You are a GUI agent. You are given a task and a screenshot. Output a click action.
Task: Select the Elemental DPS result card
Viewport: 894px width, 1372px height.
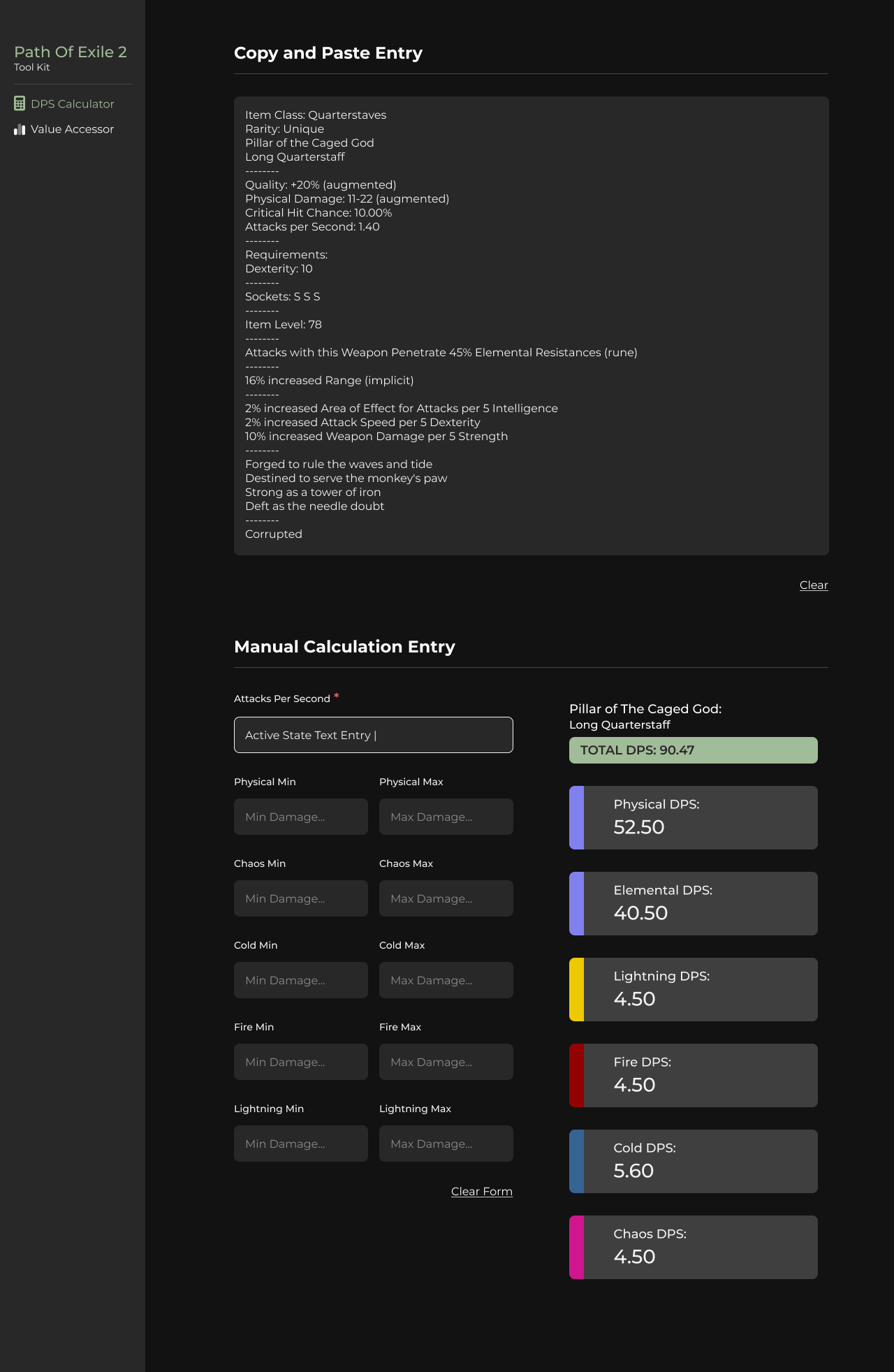[x=694, y=903]
